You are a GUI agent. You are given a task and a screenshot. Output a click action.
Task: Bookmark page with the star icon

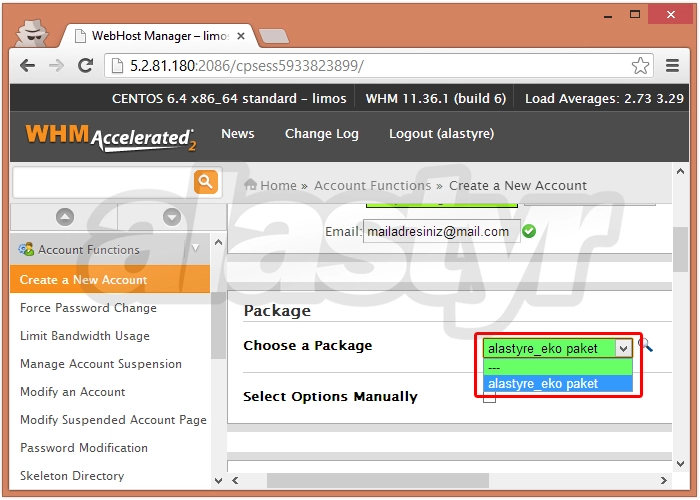pyautogui.click(x=640, y=66)
